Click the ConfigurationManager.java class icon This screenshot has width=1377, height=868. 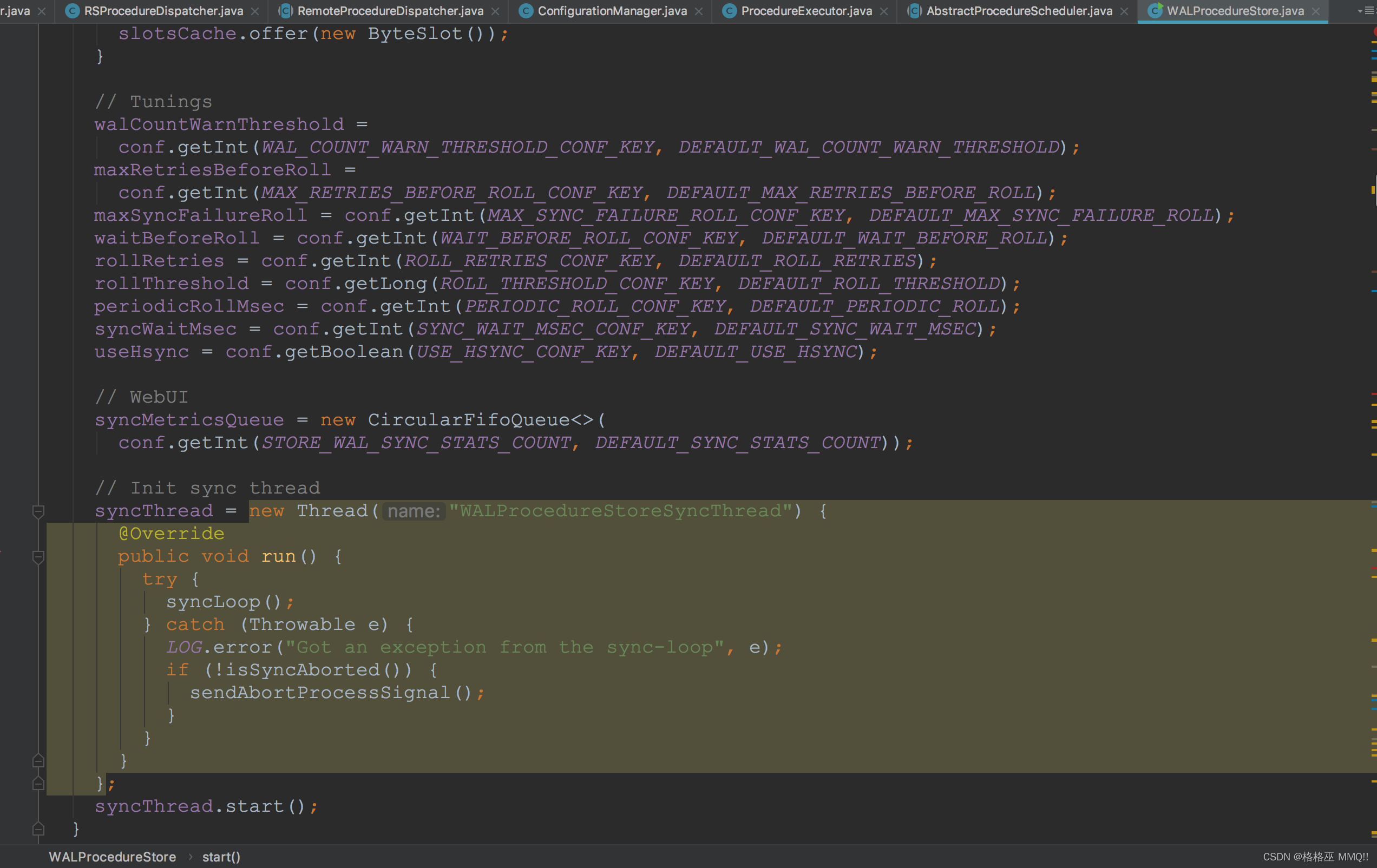pyautogui.click(x=526, y=11)
